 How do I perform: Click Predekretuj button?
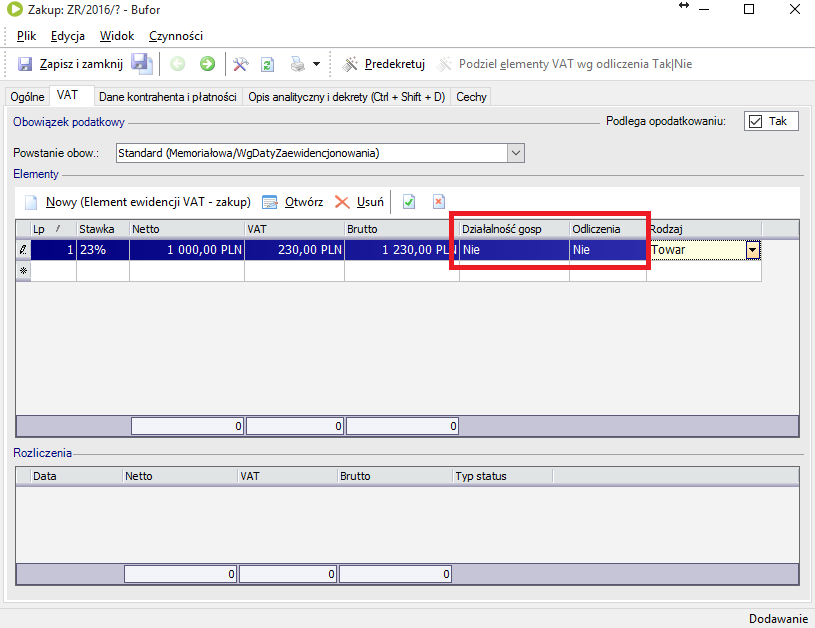384,64
